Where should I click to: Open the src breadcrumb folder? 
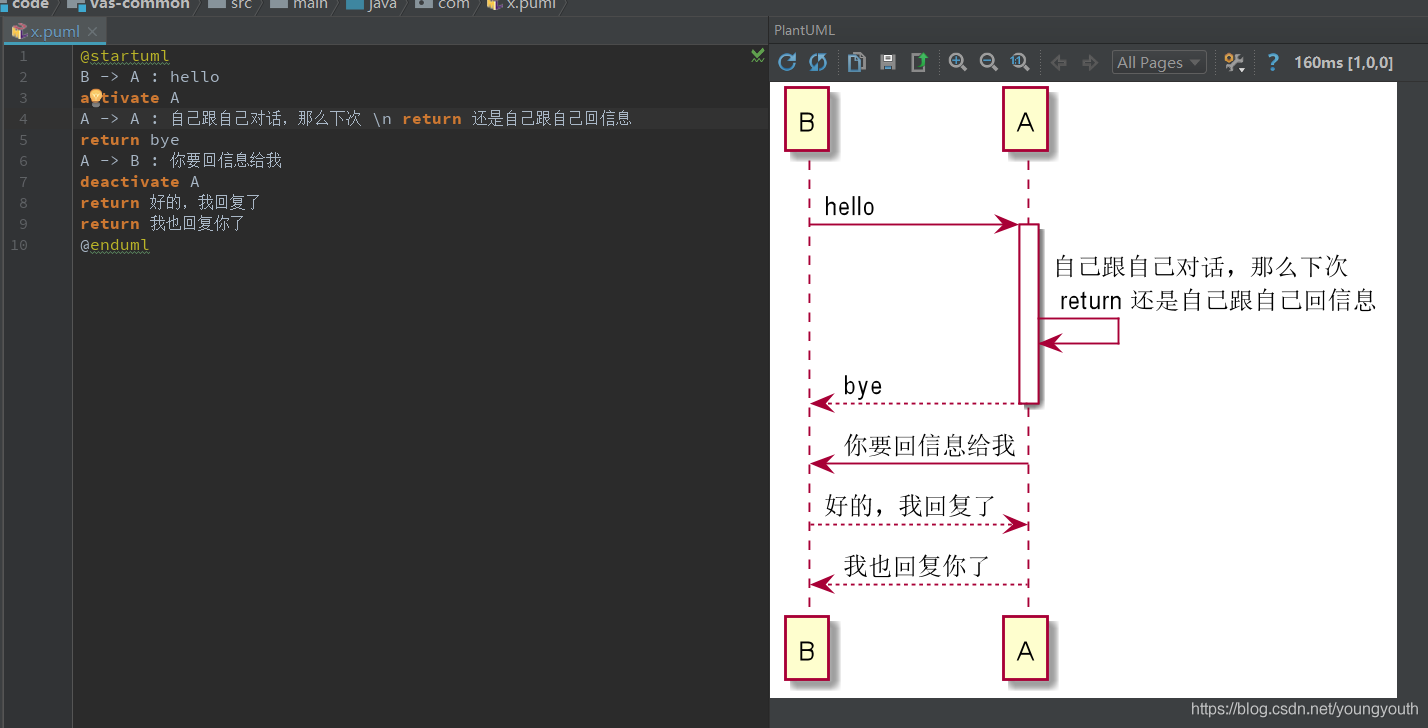click(230, 5)
